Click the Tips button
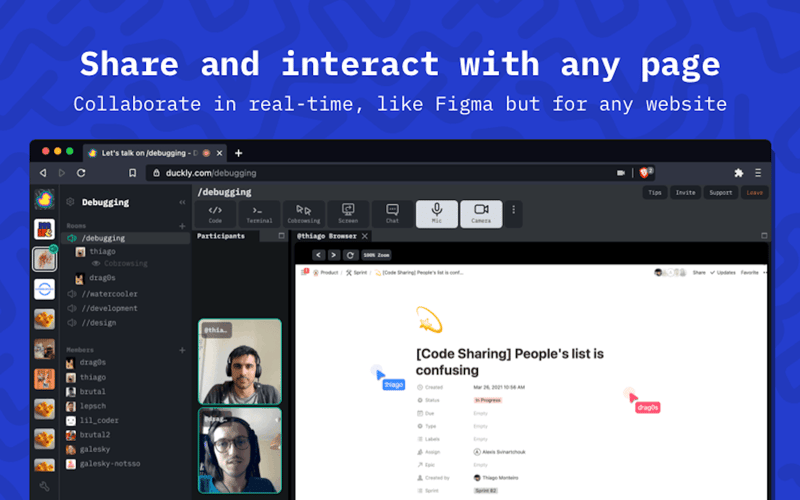Viewport: 800px width, 500px height. tap(655, 192)
